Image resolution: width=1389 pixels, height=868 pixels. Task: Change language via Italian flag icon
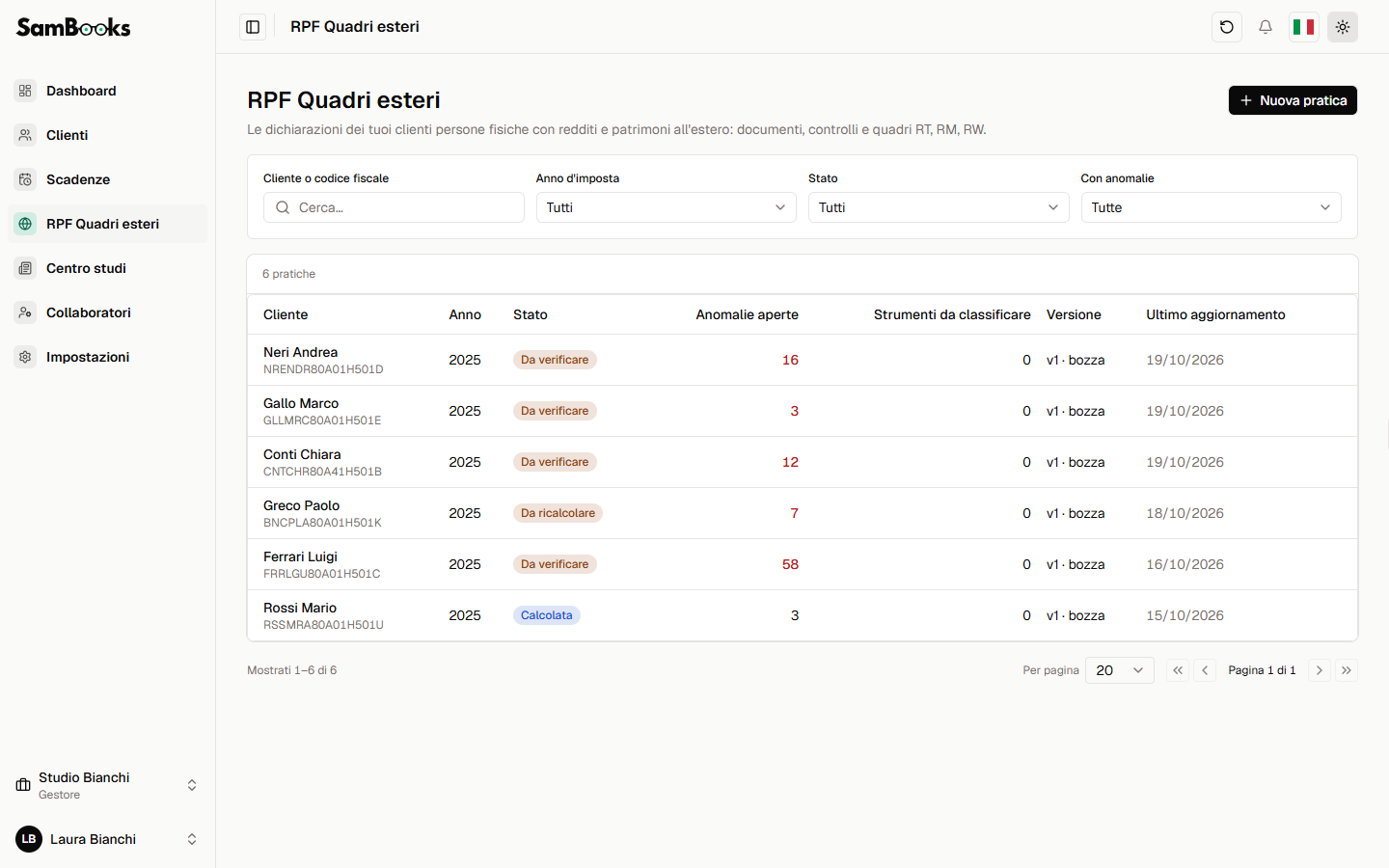(x=1304, y=27)
